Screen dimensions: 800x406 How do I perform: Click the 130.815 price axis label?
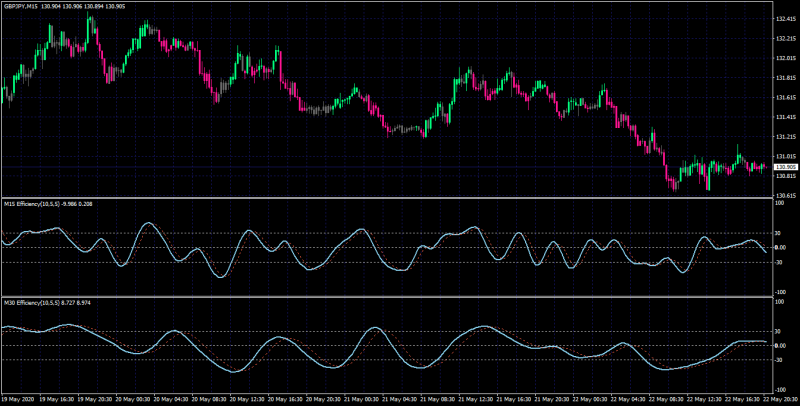click(x=785, y=176)
